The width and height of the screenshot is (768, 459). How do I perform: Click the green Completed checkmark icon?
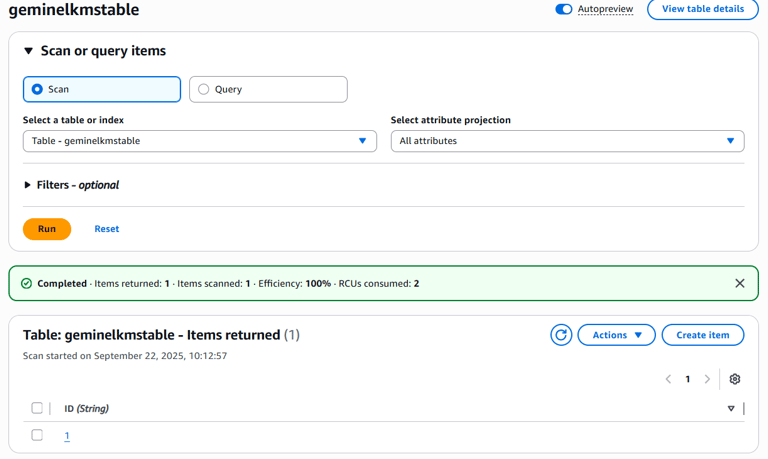26,283
